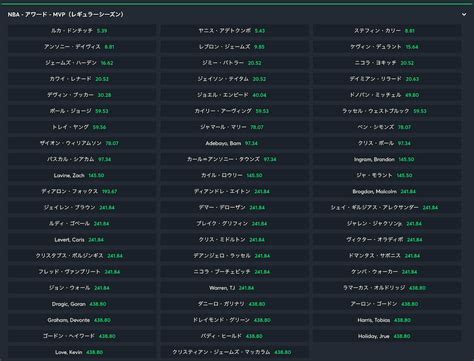Viewport: 474px width, 361px height.
Task: Click ドノバン・ミッチェル odds 49.80
Action: point(387,95)
